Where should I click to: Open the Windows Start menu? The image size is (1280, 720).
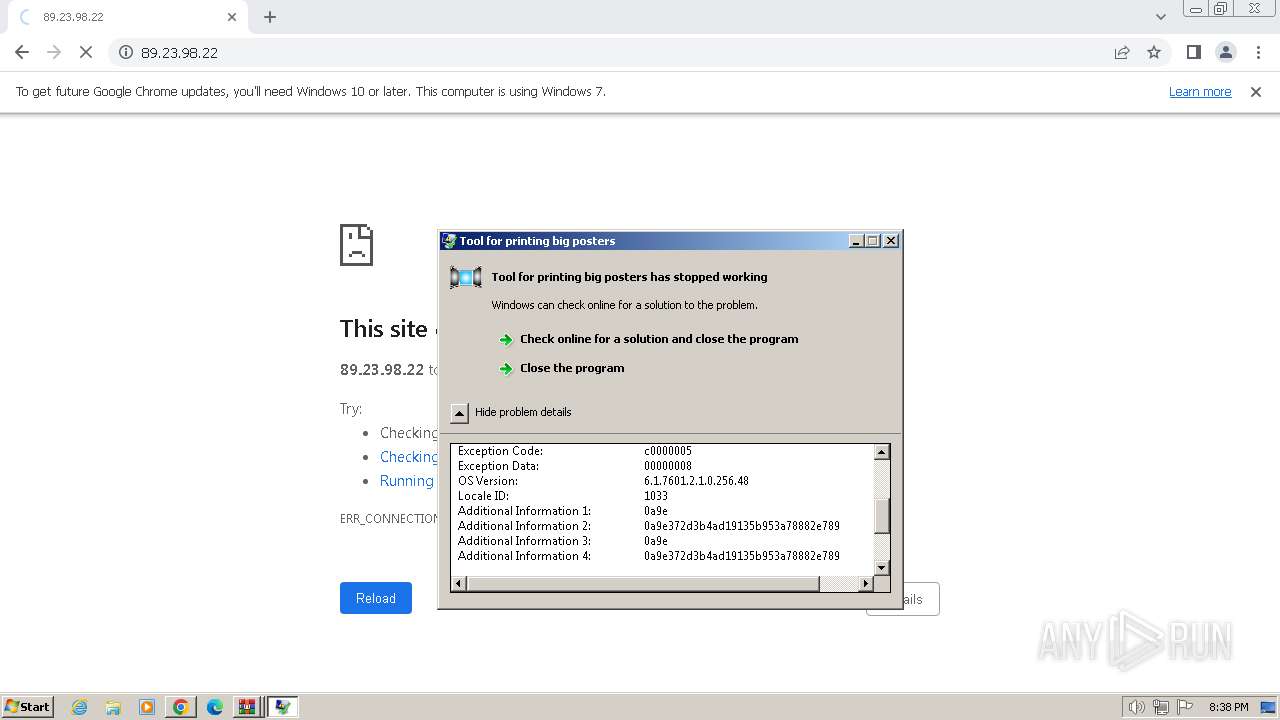pos(28,707)
